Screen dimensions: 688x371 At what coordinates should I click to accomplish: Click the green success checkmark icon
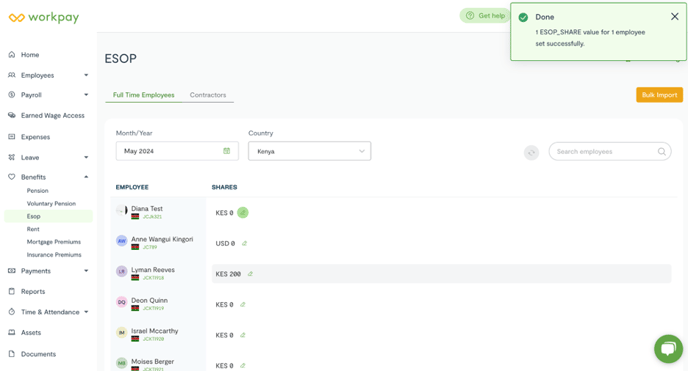tap(523, 18)
